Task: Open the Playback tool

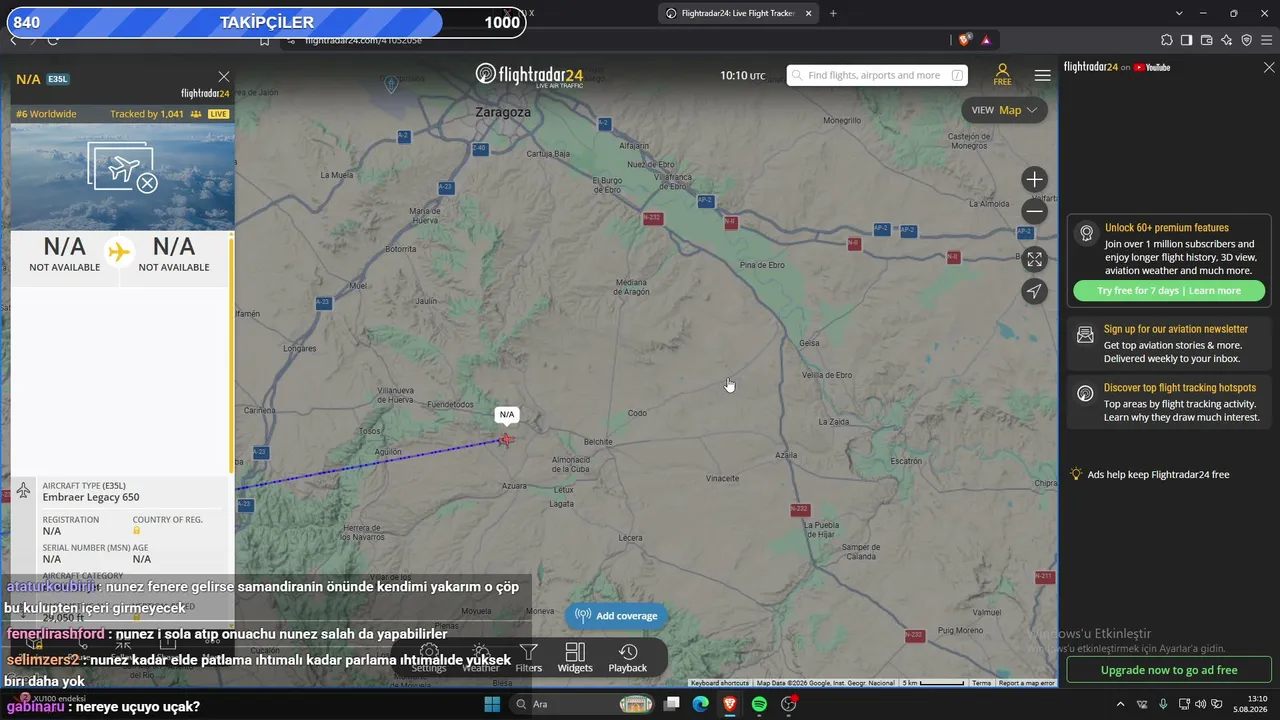Action: point(628,658)
